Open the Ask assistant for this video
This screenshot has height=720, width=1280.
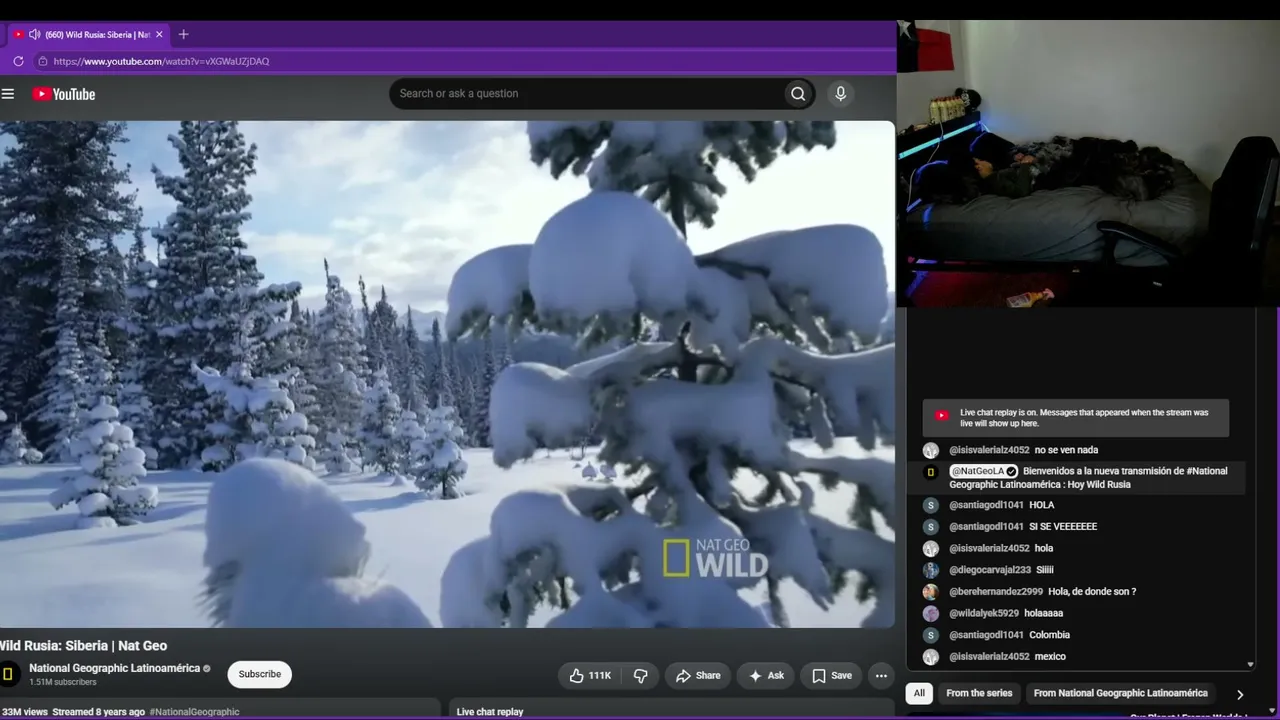[x=766, y=676]
